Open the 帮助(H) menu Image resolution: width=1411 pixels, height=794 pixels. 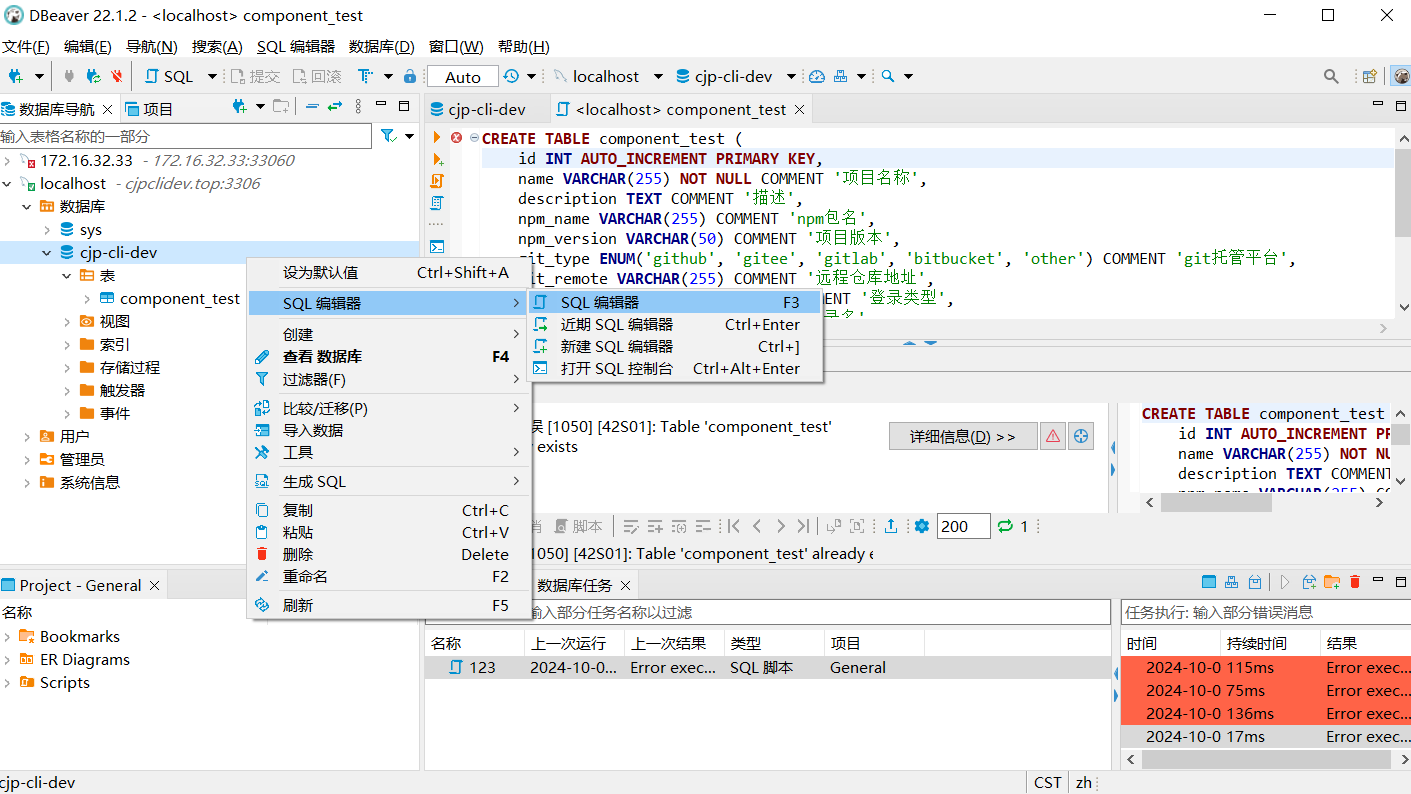(x=524, y=47)
